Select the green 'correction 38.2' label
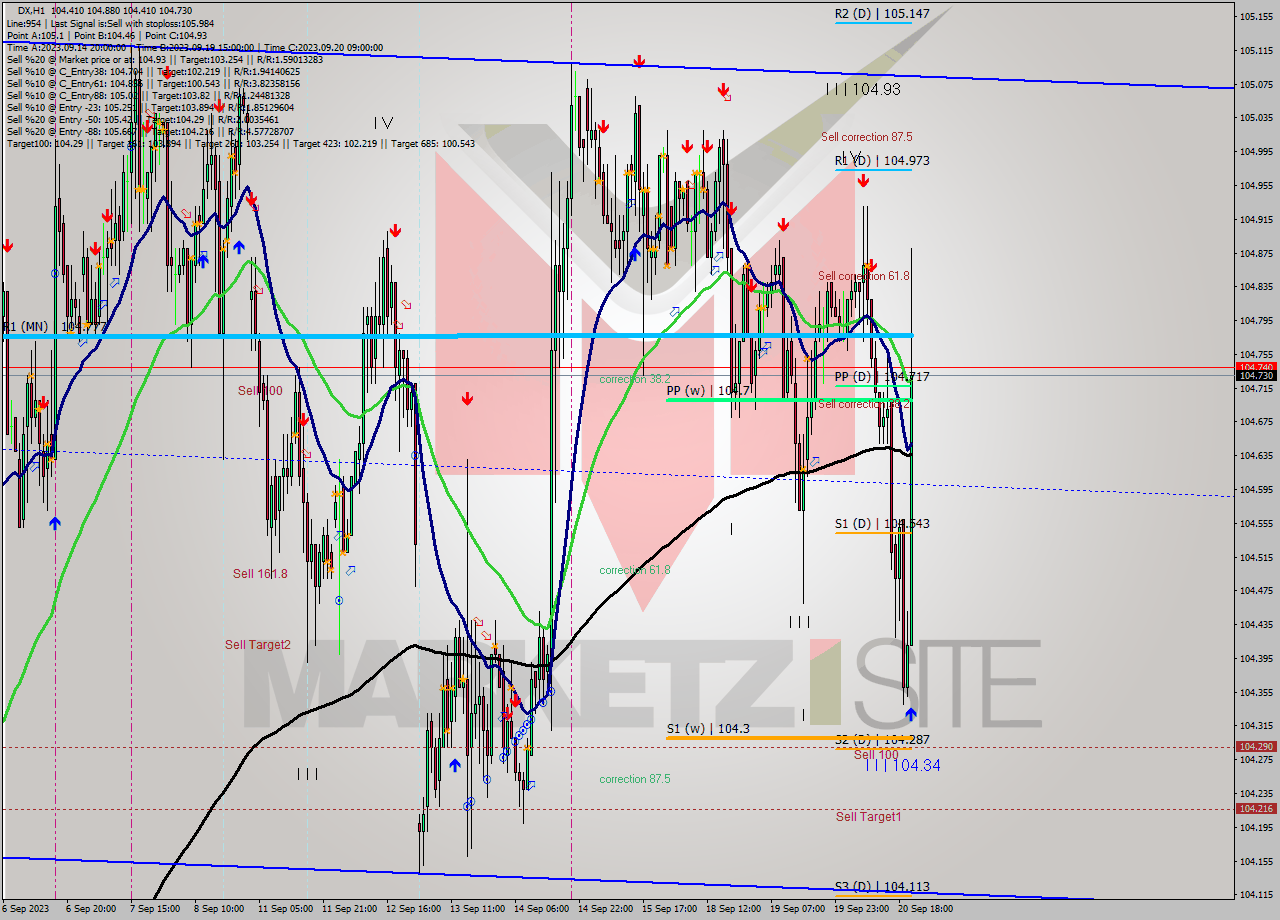1280x920 pixels. [635, 380]
